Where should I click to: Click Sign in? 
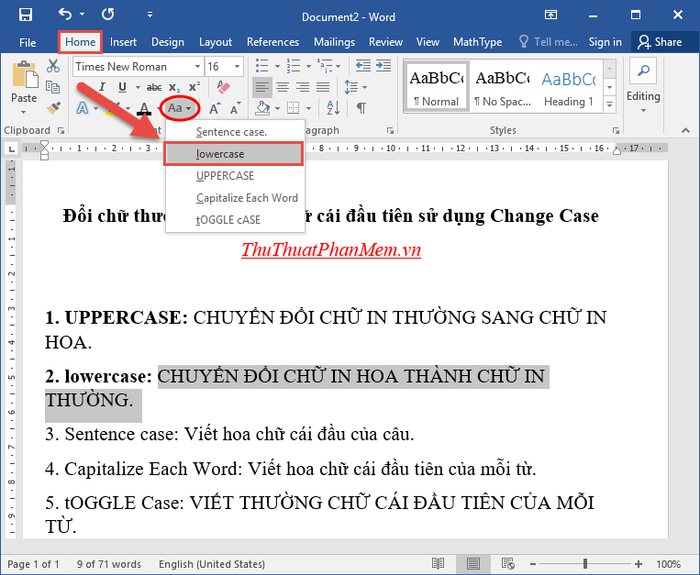(605, 42)
